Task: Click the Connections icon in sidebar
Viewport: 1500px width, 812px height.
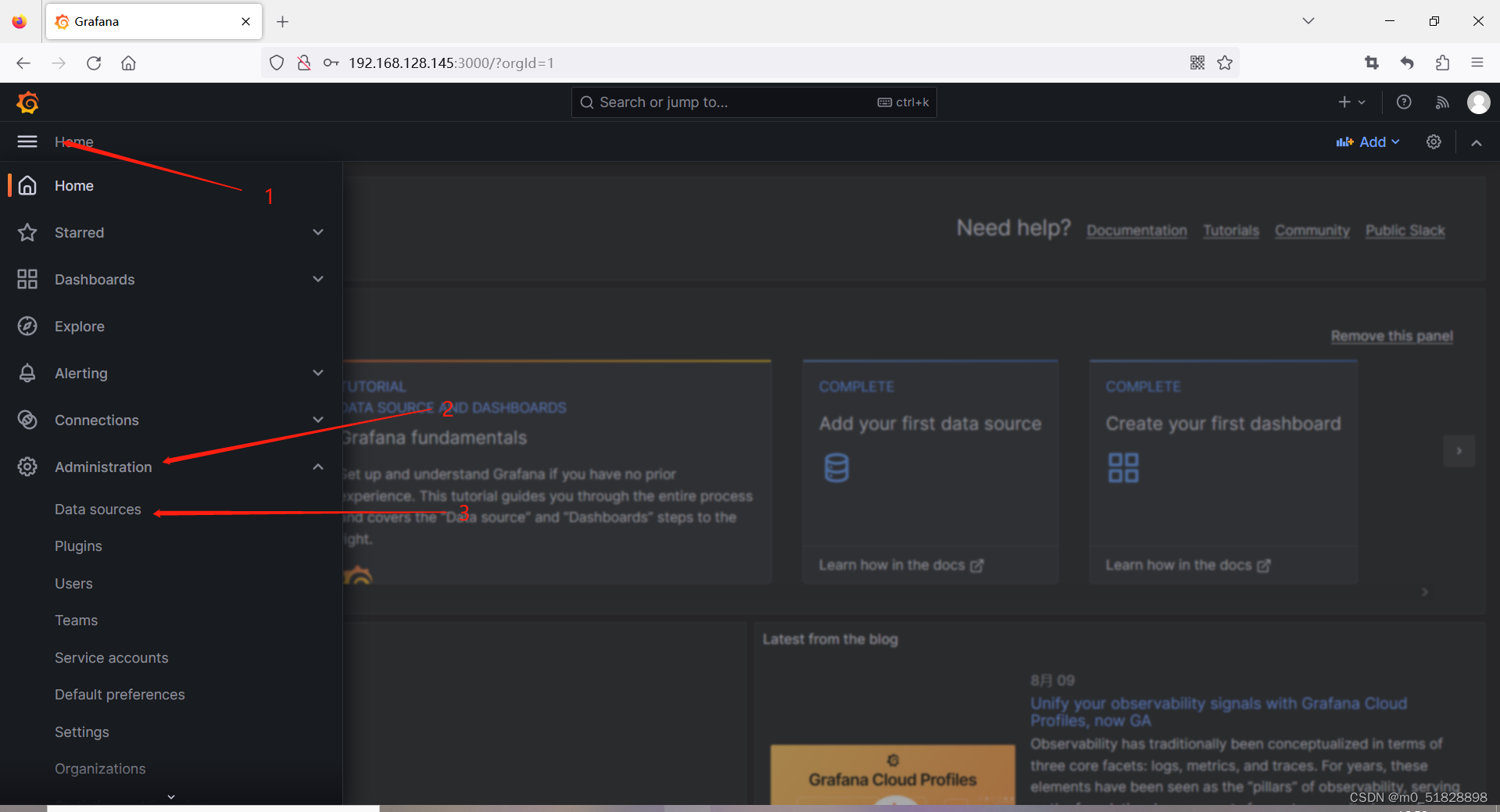Action: pos(27,420)
